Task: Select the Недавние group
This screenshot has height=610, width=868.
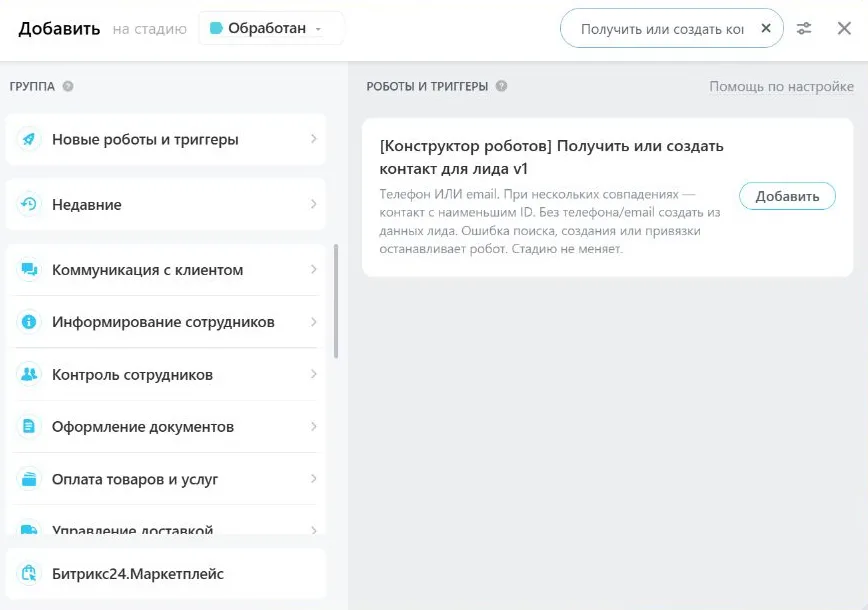Action: point(166,204)
